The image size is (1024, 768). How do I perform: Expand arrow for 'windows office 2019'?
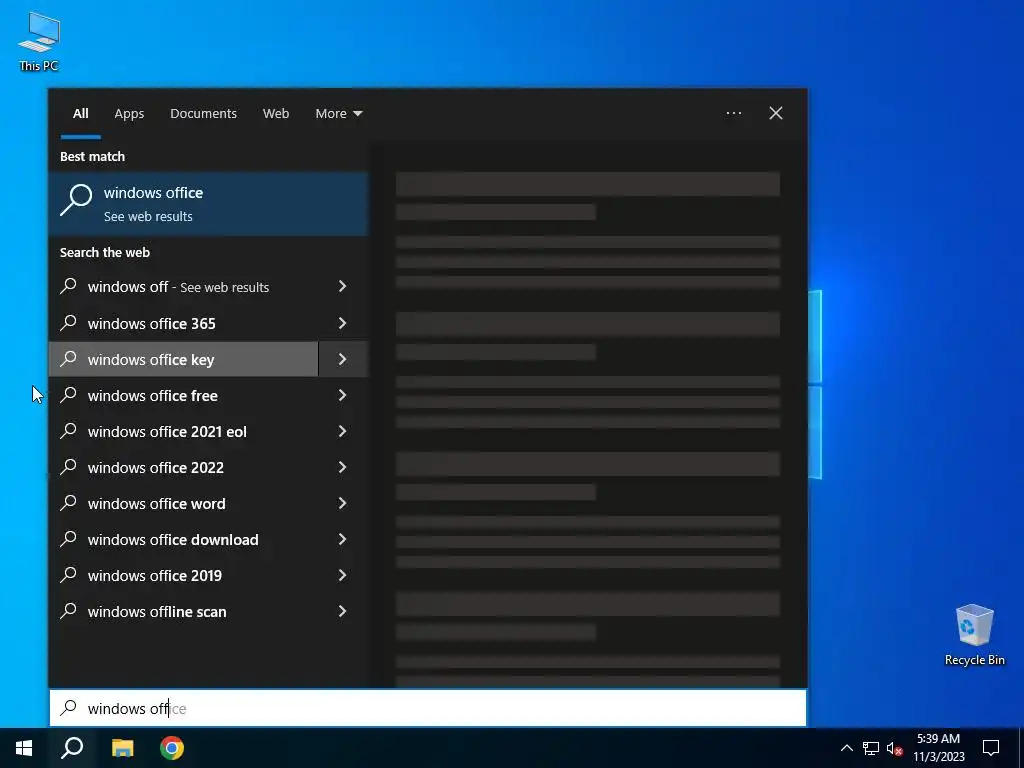pos(343,575)
